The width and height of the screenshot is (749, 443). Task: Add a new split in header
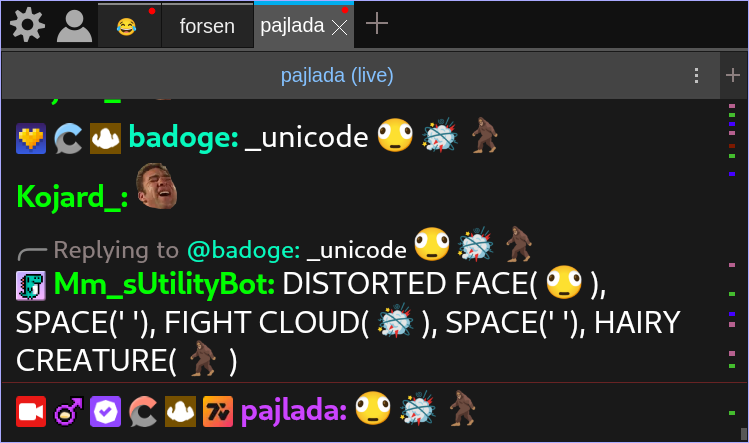[733, 75]
